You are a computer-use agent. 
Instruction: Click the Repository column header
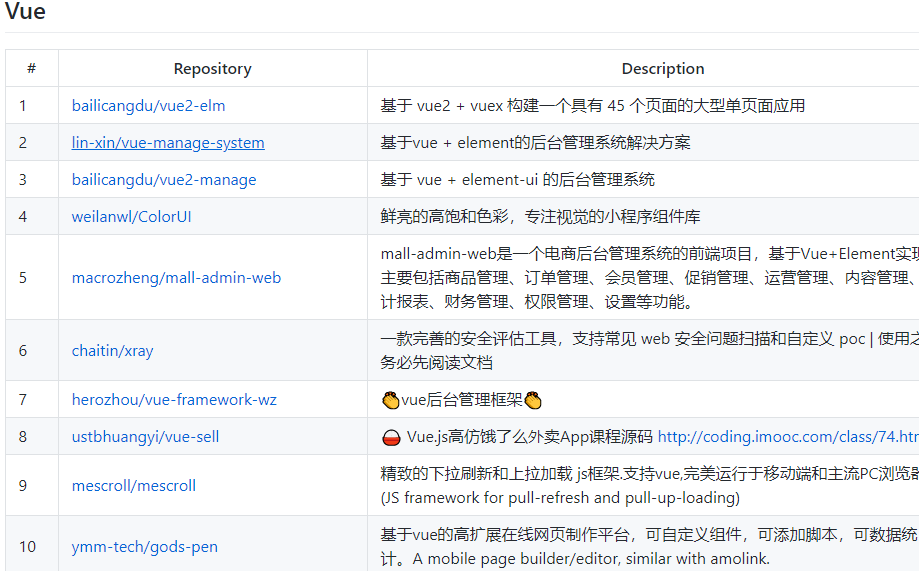click(x=213, y=69)
